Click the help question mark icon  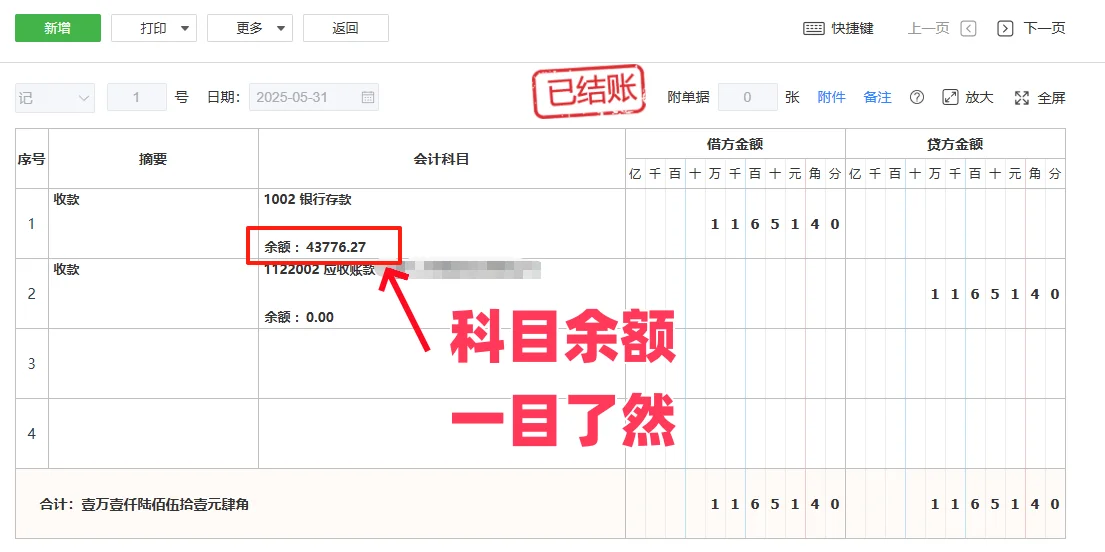(x=916, y=97)
